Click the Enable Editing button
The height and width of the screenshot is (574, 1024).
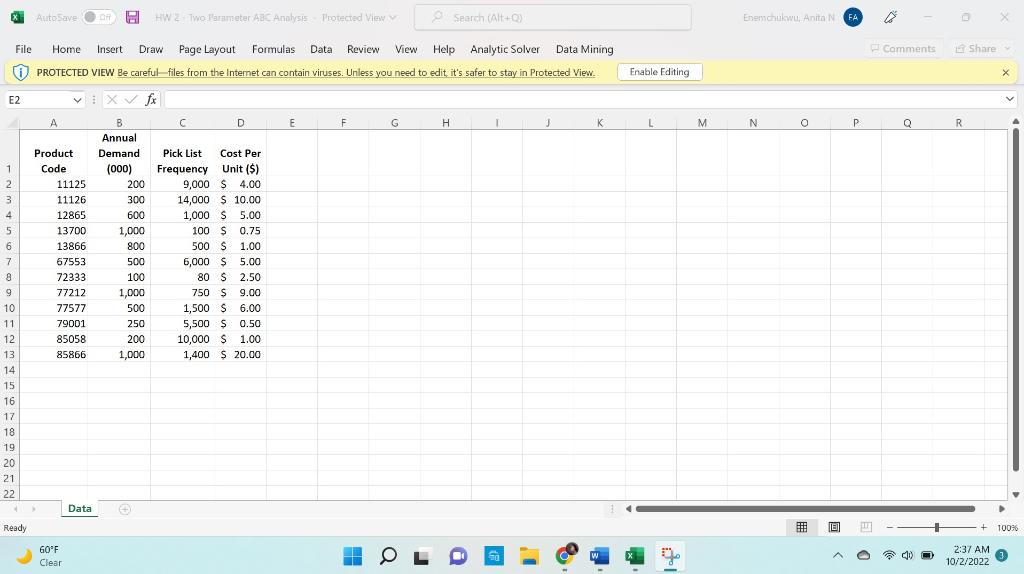click(660, 72)
